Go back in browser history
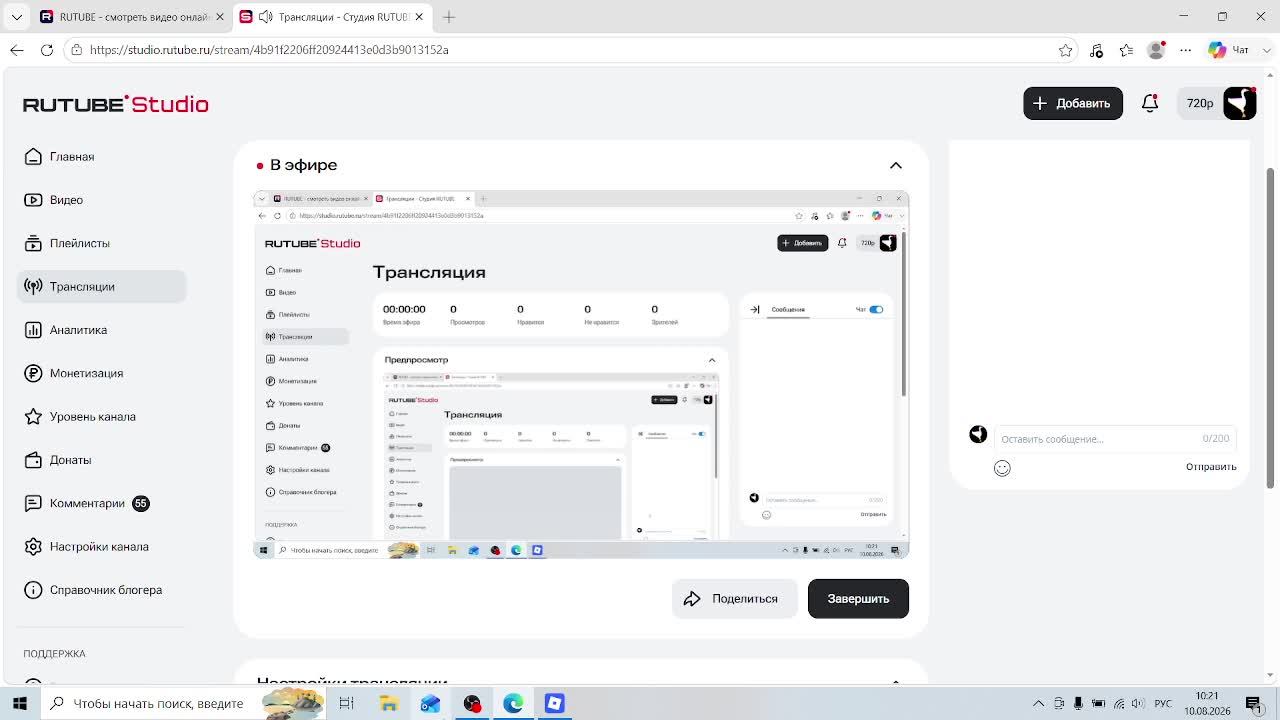The width and height of the screenshot is (1280, 720). 17,50
